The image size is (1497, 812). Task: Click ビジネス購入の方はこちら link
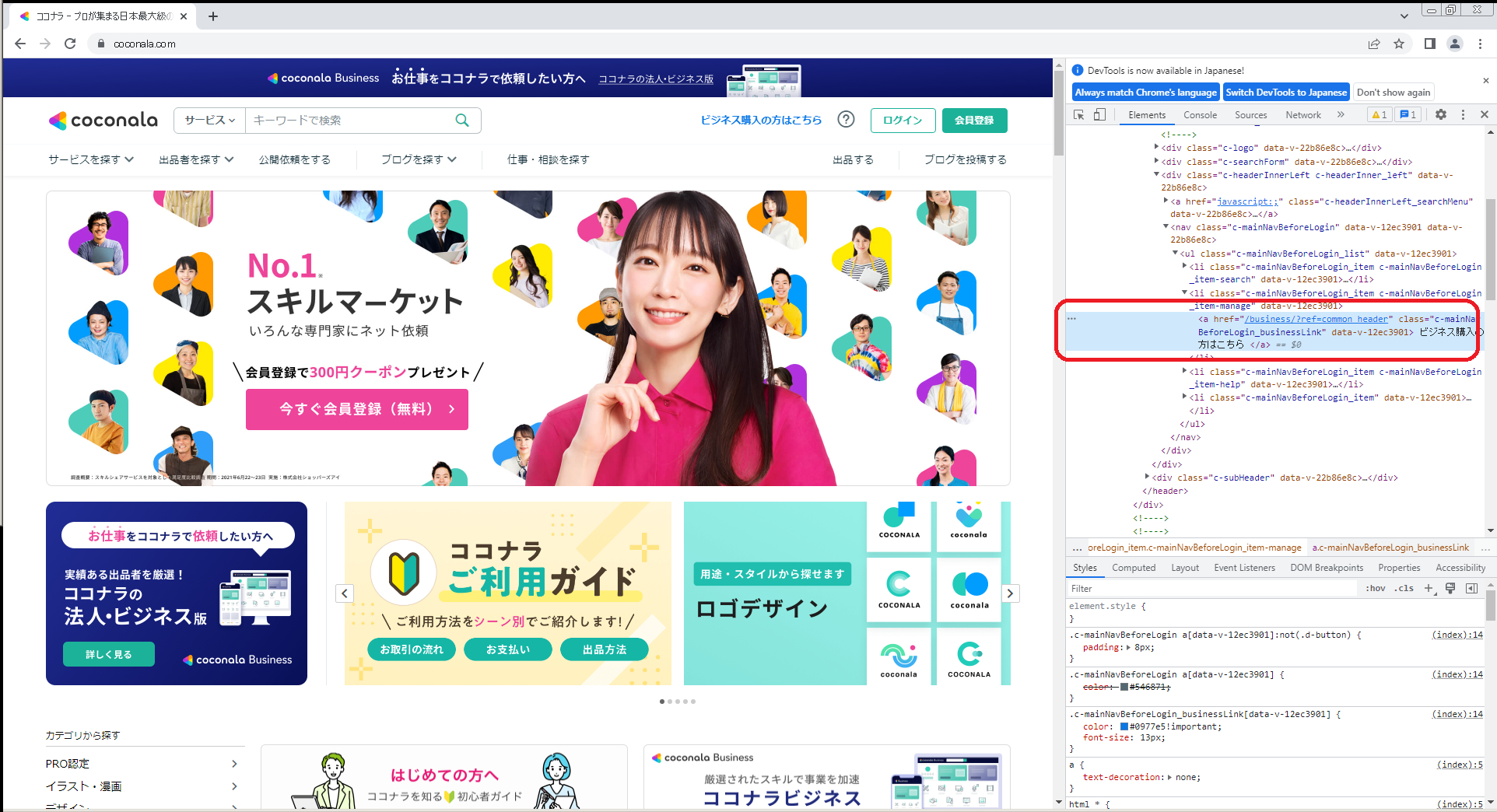pos(761,120)
